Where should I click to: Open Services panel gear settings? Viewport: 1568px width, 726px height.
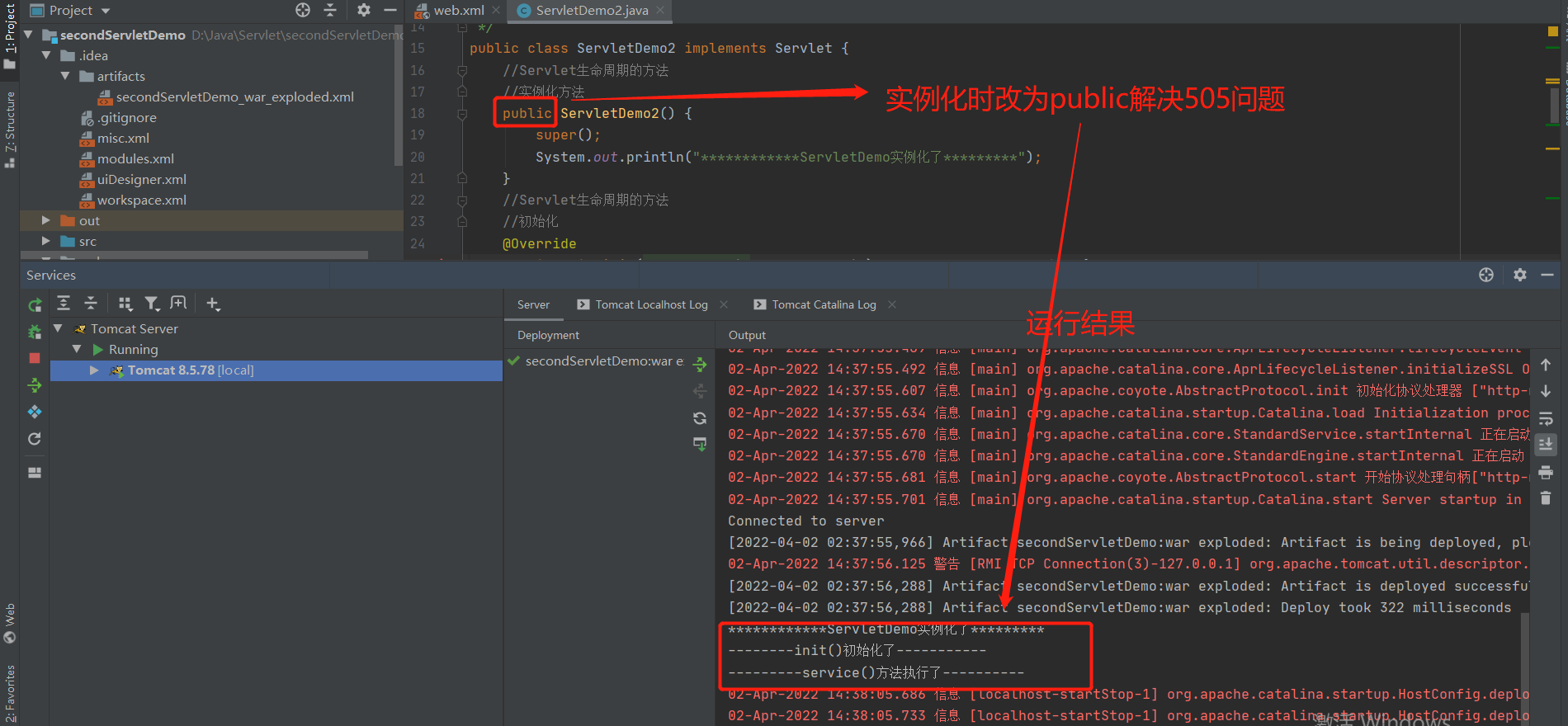click(1520, 275)
